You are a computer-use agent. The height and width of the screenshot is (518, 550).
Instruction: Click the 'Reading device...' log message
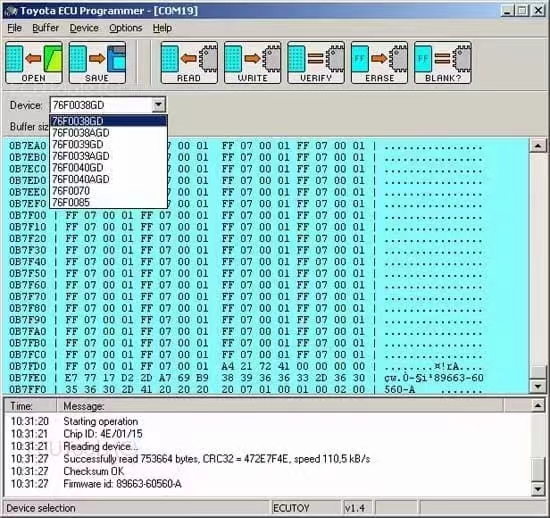tap(101, 446)
